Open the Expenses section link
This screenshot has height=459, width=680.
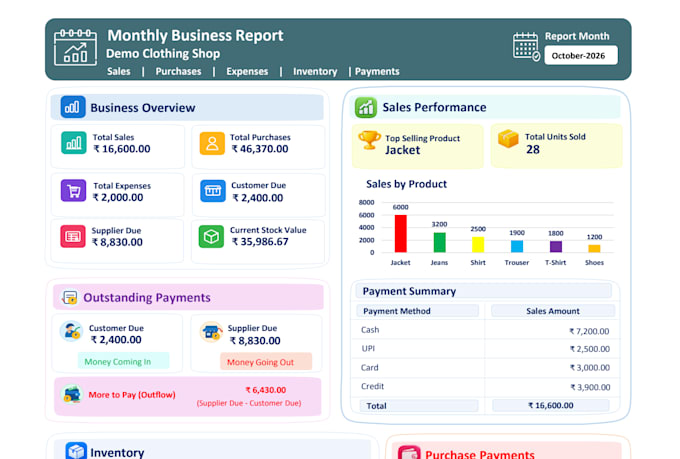tap(247, 72)
